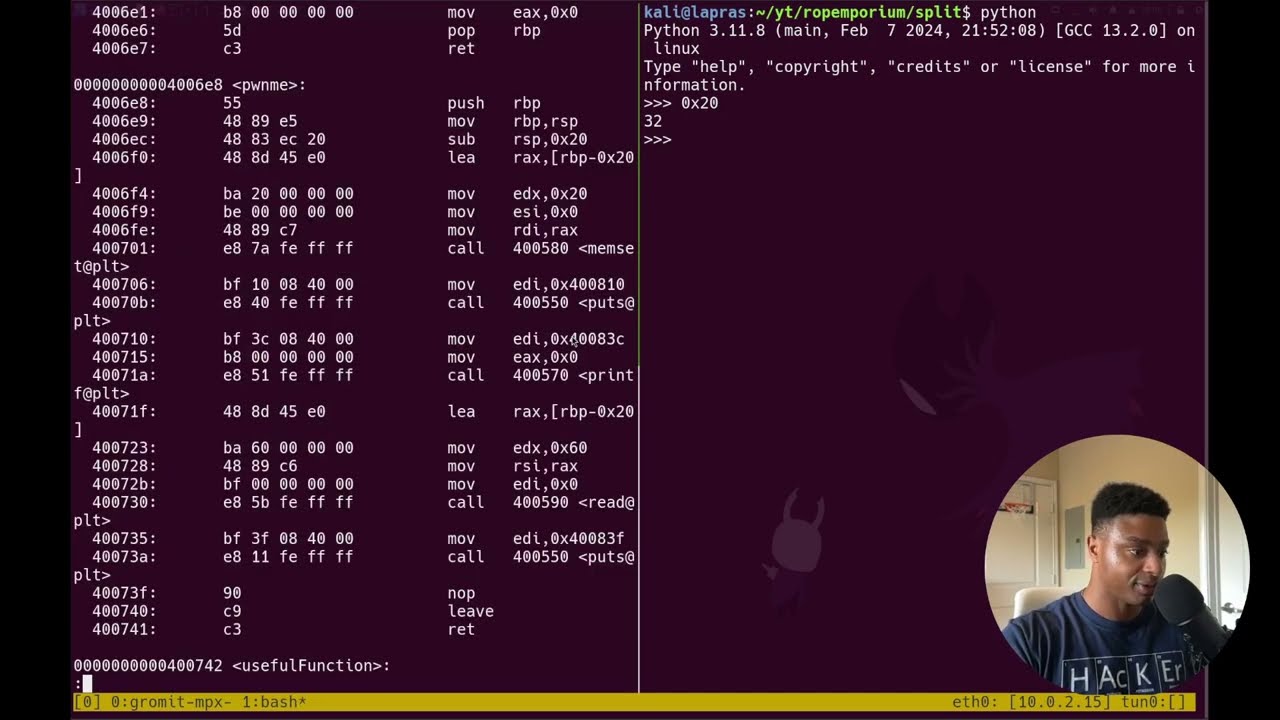The height and width of the screenshot is (720, 1280).
Task: Click 'mov eax,0x0' at address 400715
Action: click(x=512, y=357)
